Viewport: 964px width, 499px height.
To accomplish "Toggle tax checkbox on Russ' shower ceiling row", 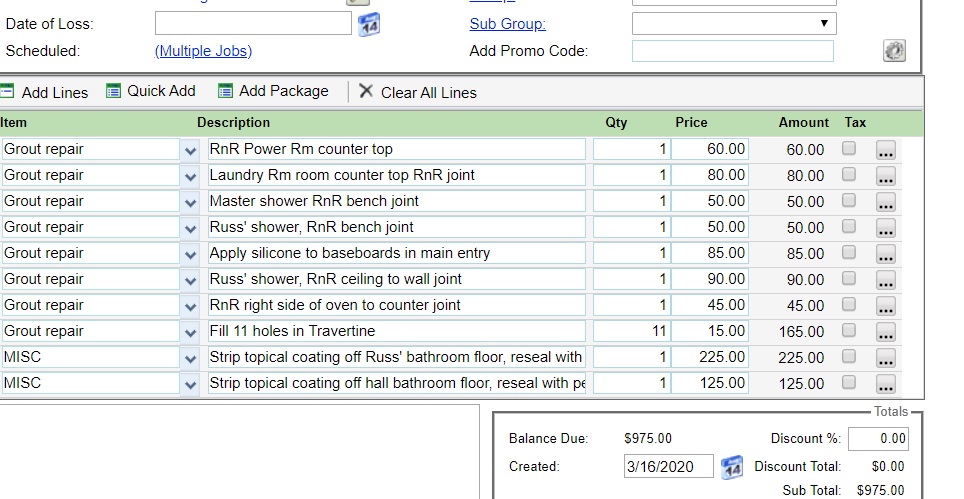I will (849, 279).
